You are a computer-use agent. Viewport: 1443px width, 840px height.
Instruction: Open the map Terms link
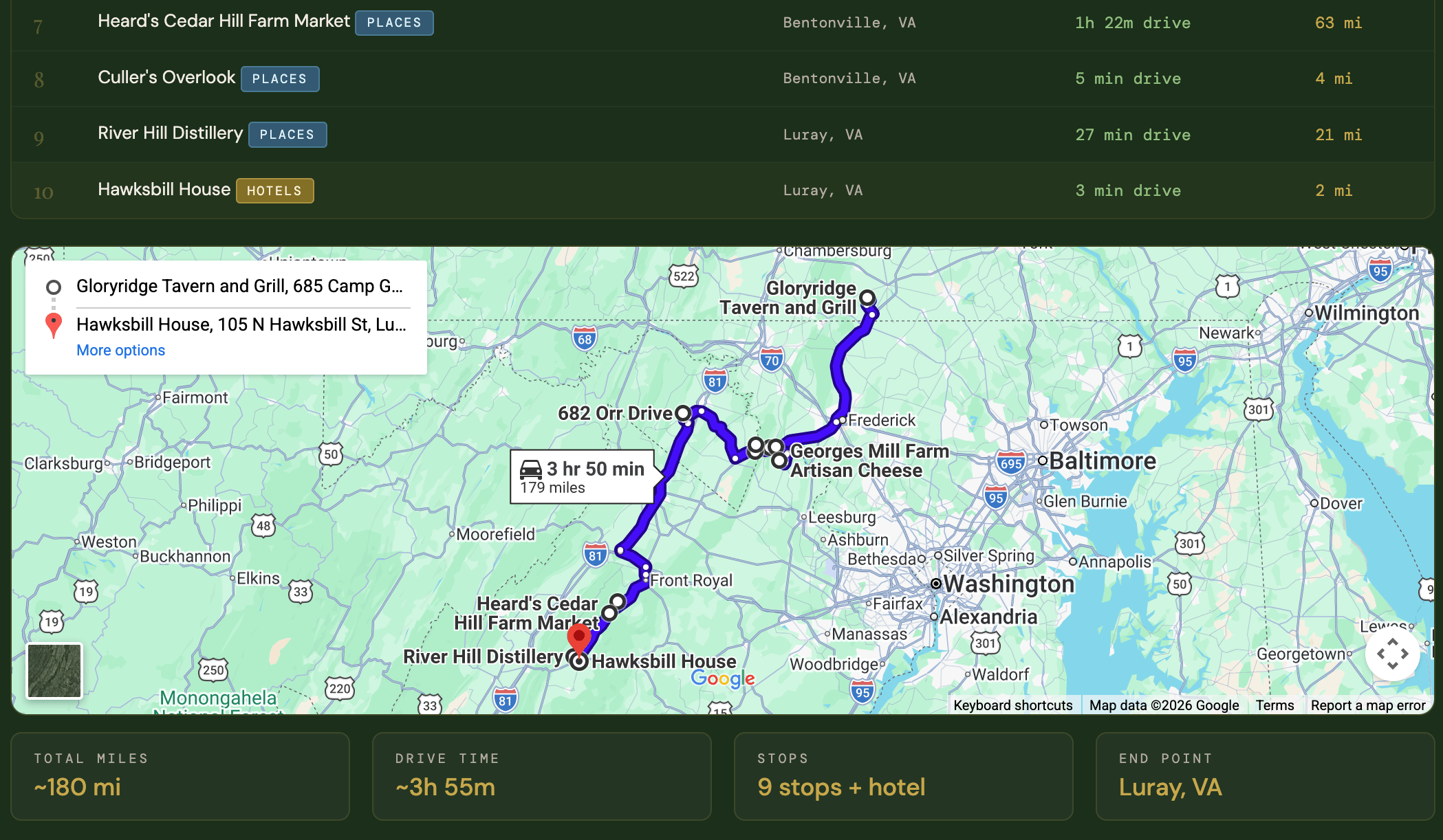click(x=1274, y=705)
